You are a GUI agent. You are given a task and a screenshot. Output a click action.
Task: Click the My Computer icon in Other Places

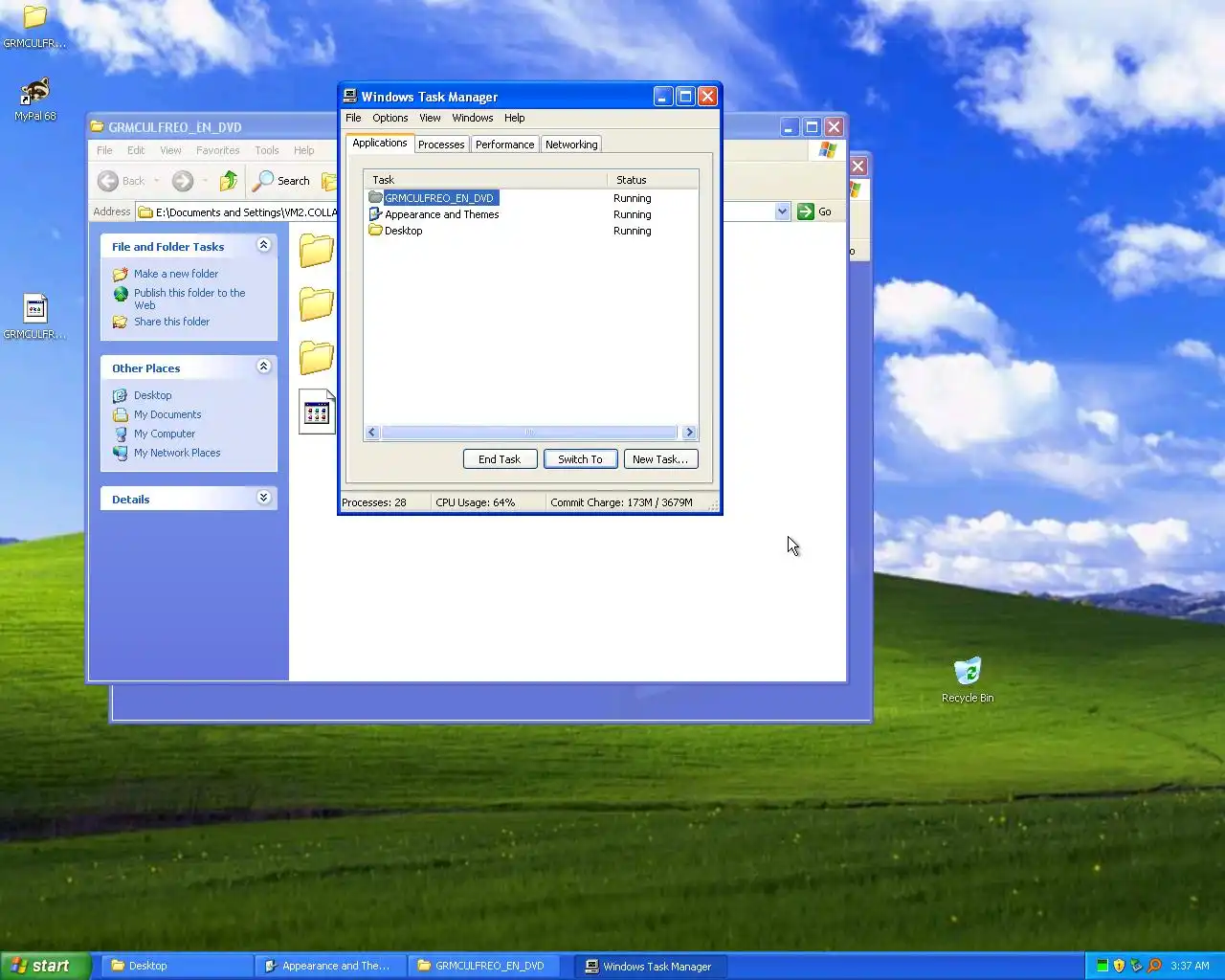tap(121, 434)
